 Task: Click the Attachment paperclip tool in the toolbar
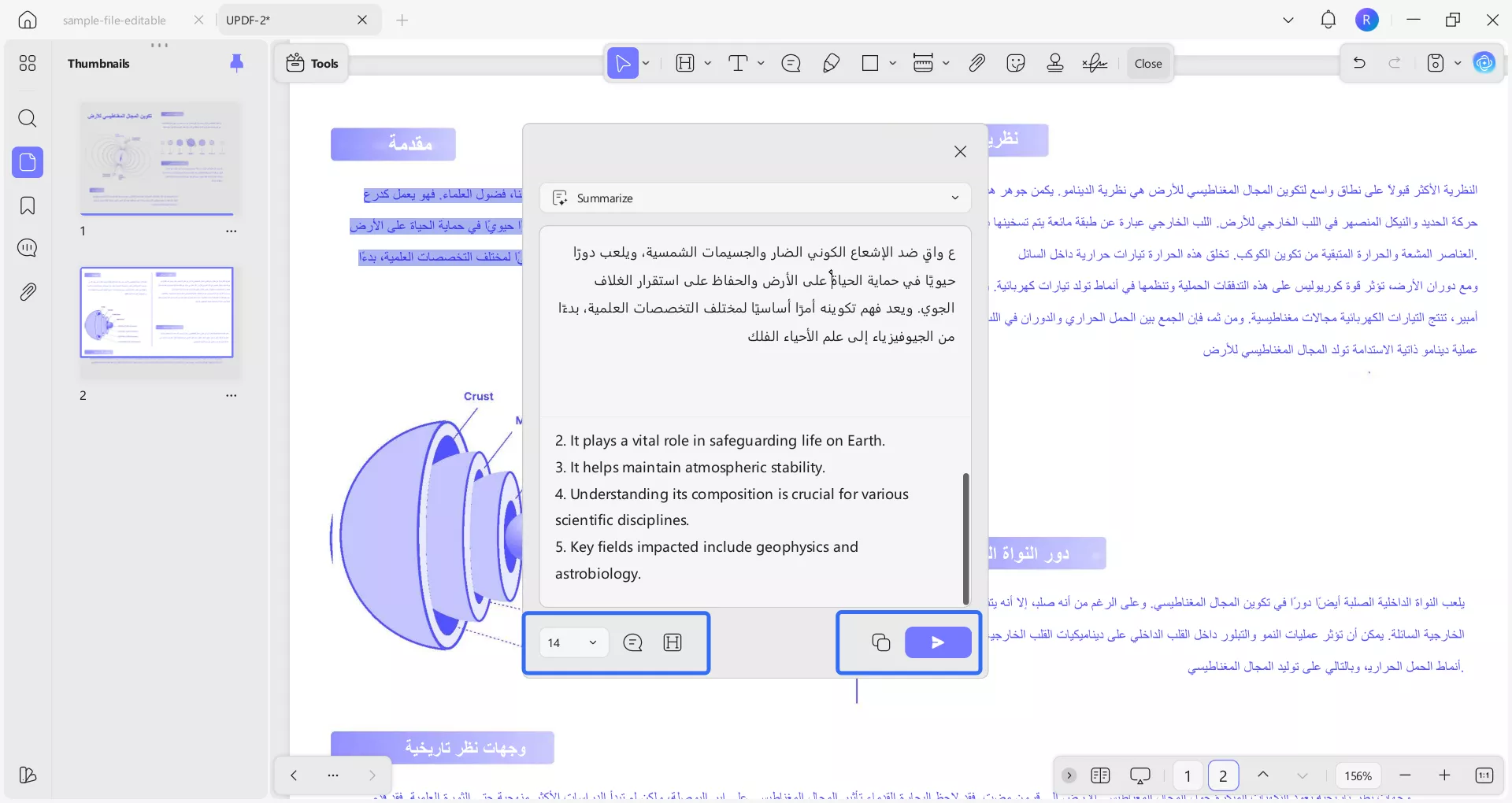click(x=976, y=63)
